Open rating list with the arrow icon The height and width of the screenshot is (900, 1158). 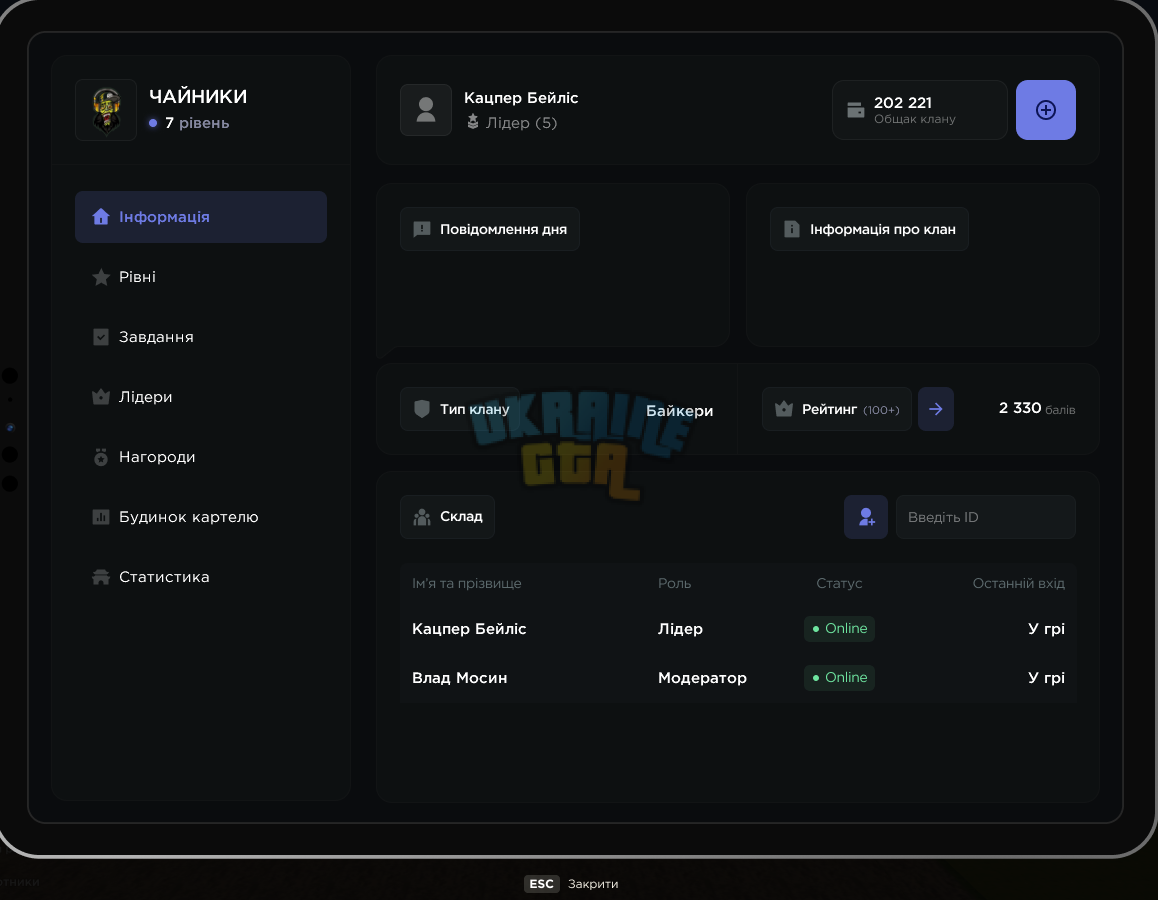(x=935, y=409)
